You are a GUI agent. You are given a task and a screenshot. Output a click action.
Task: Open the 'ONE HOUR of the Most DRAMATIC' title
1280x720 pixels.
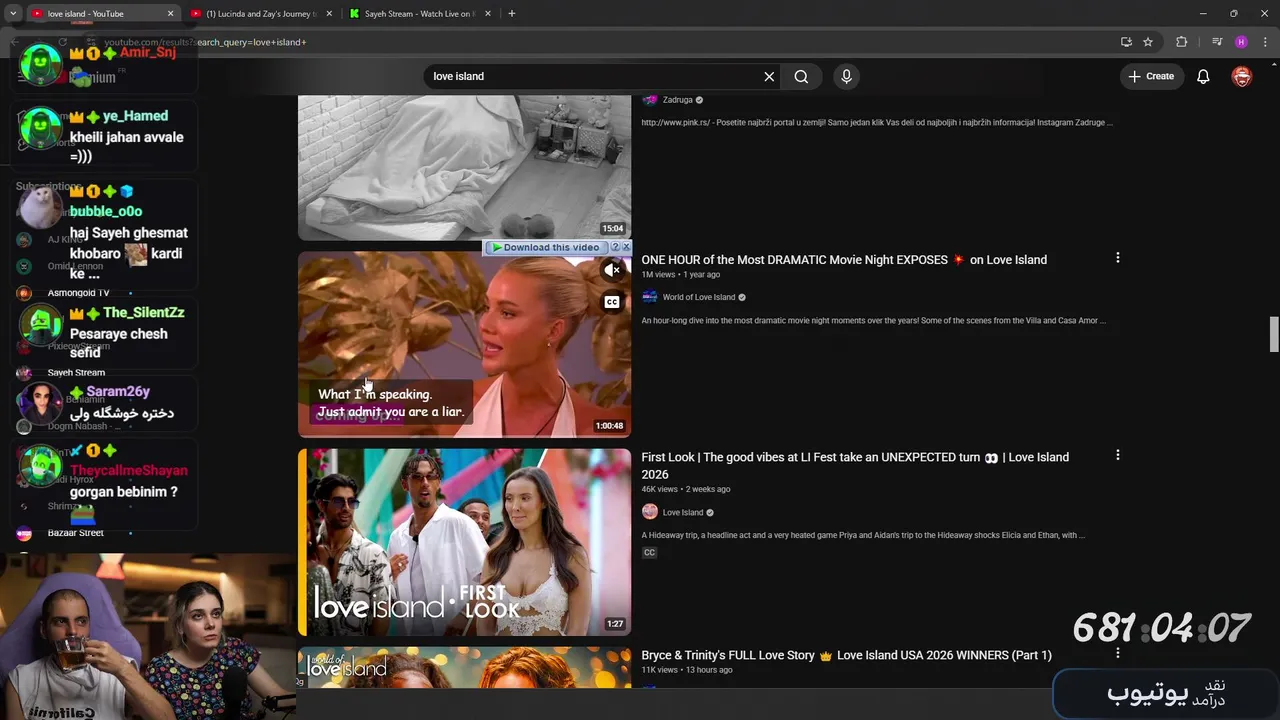pyautogui.click(x=844, y=260)
